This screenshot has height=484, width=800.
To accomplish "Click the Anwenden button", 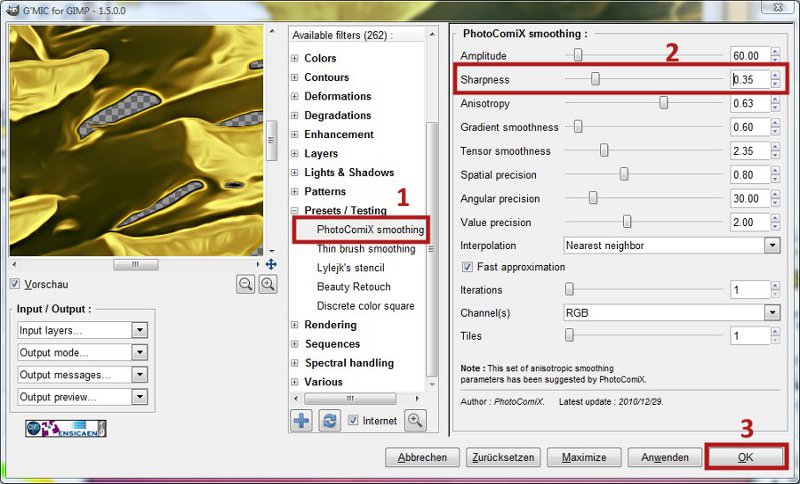I will pos(665,457).
